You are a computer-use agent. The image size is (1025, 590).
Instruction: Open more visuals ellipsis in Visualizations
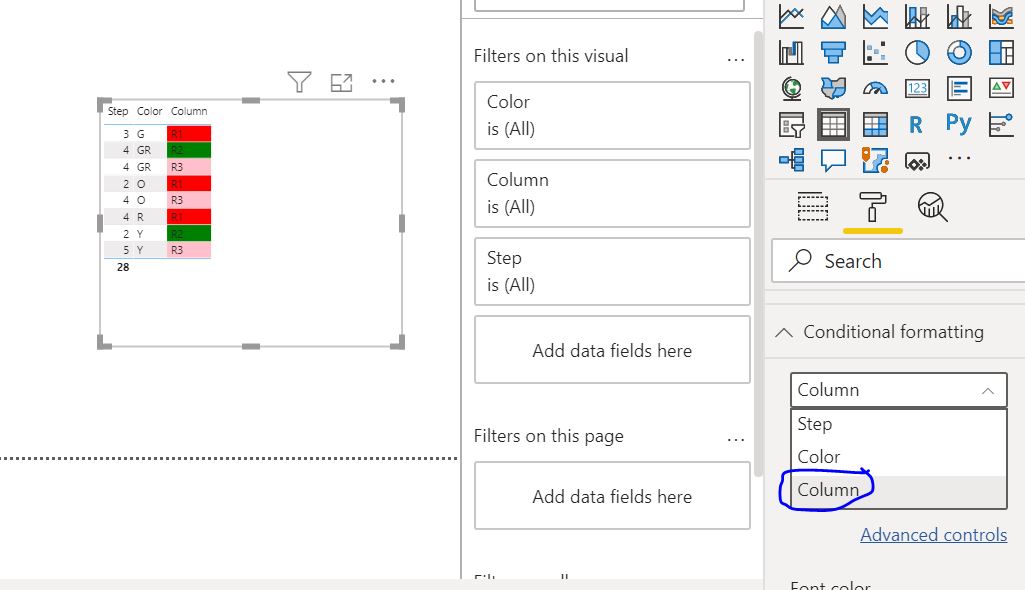coord(959,158)
